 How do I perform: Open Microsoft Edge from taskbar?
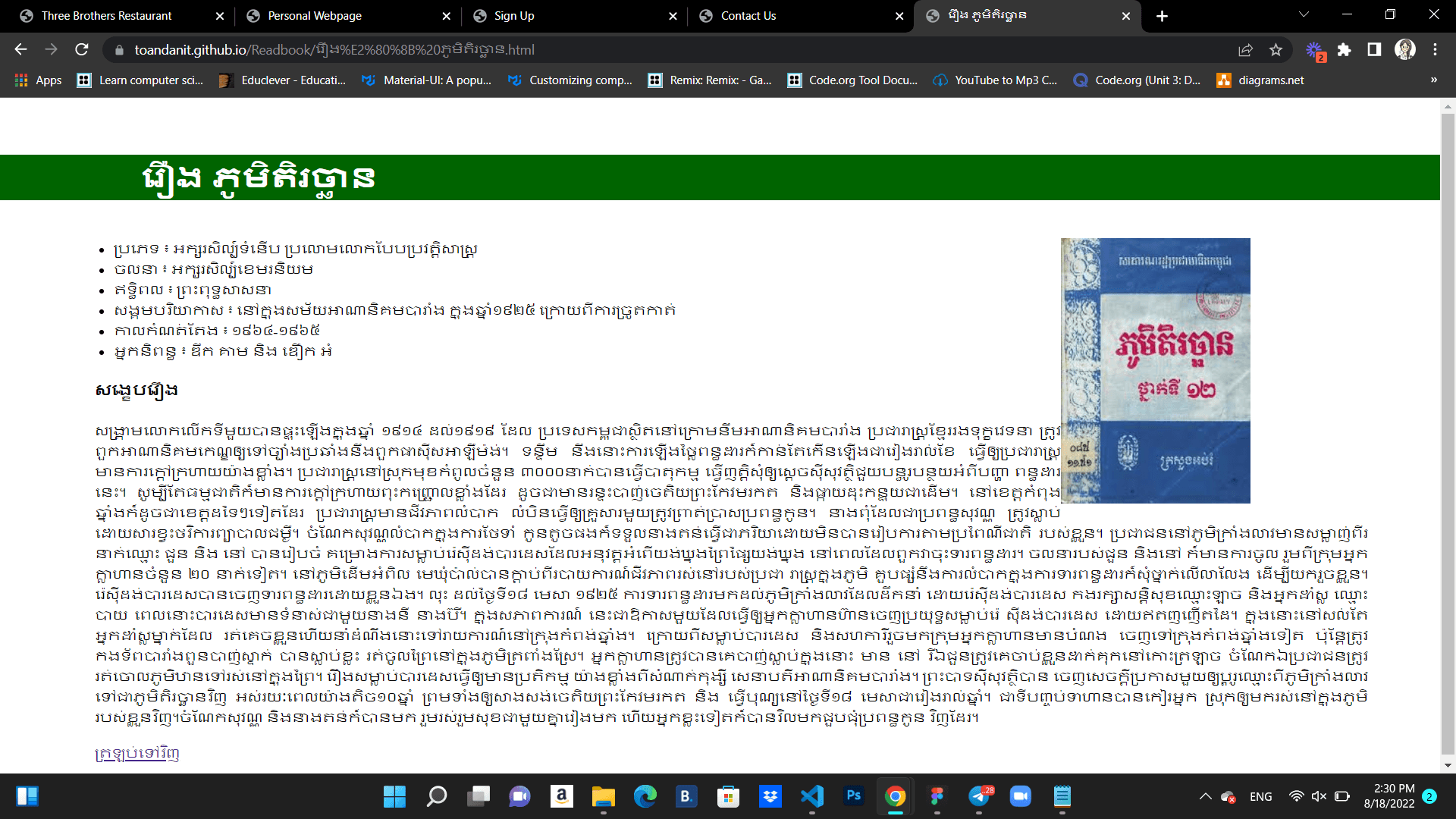tap(645, 796)
